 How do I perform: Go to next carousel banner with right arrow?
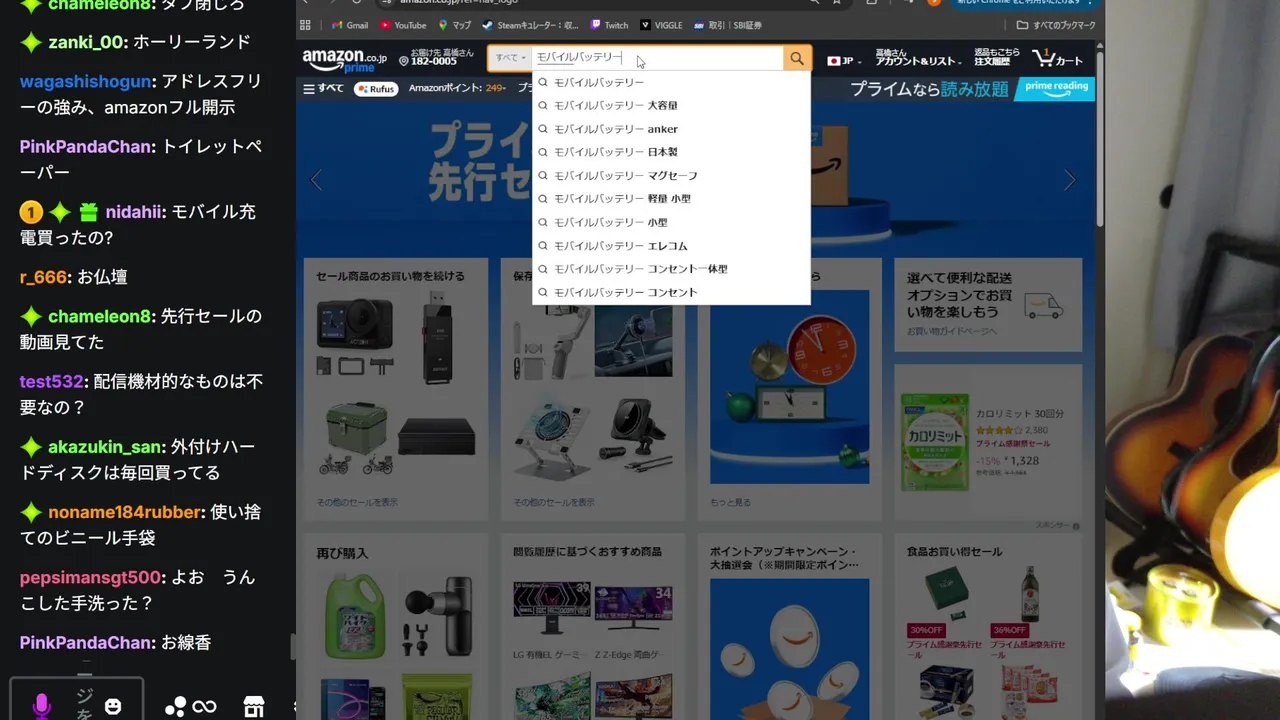tap(1069, 180)
